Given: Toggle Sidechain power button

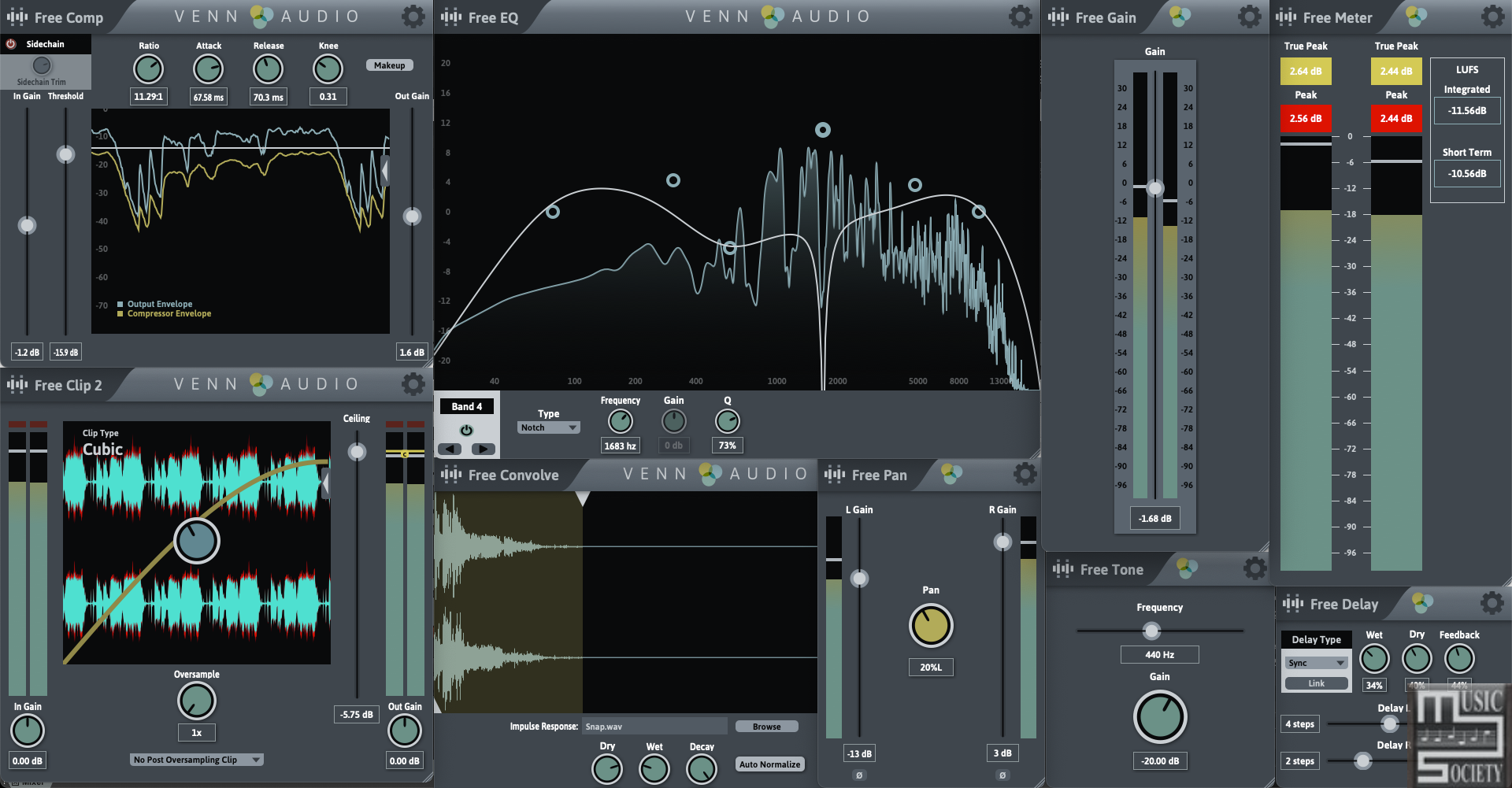Looking at the screenshot, I should pyautogui.click(x=11, y=44).
